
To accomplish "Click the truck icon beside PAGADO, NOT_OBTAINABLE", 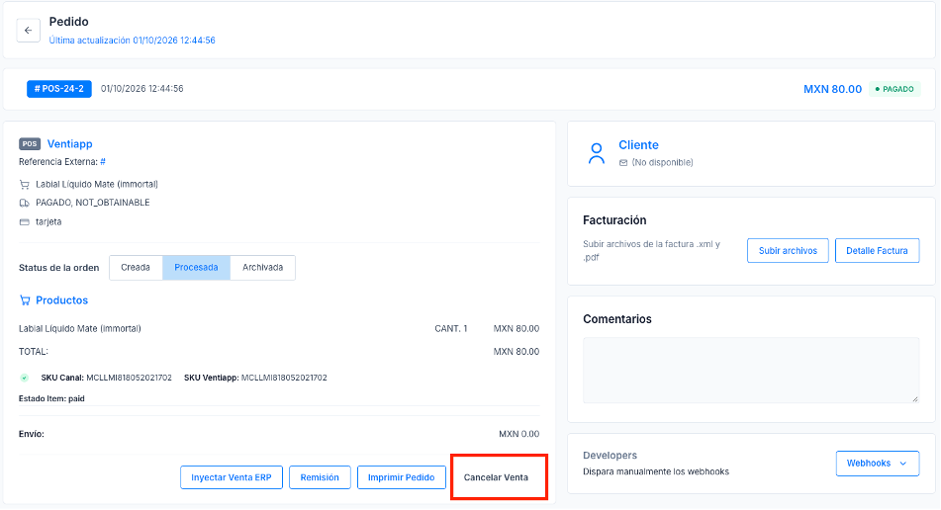I will [x=25, y=203].
